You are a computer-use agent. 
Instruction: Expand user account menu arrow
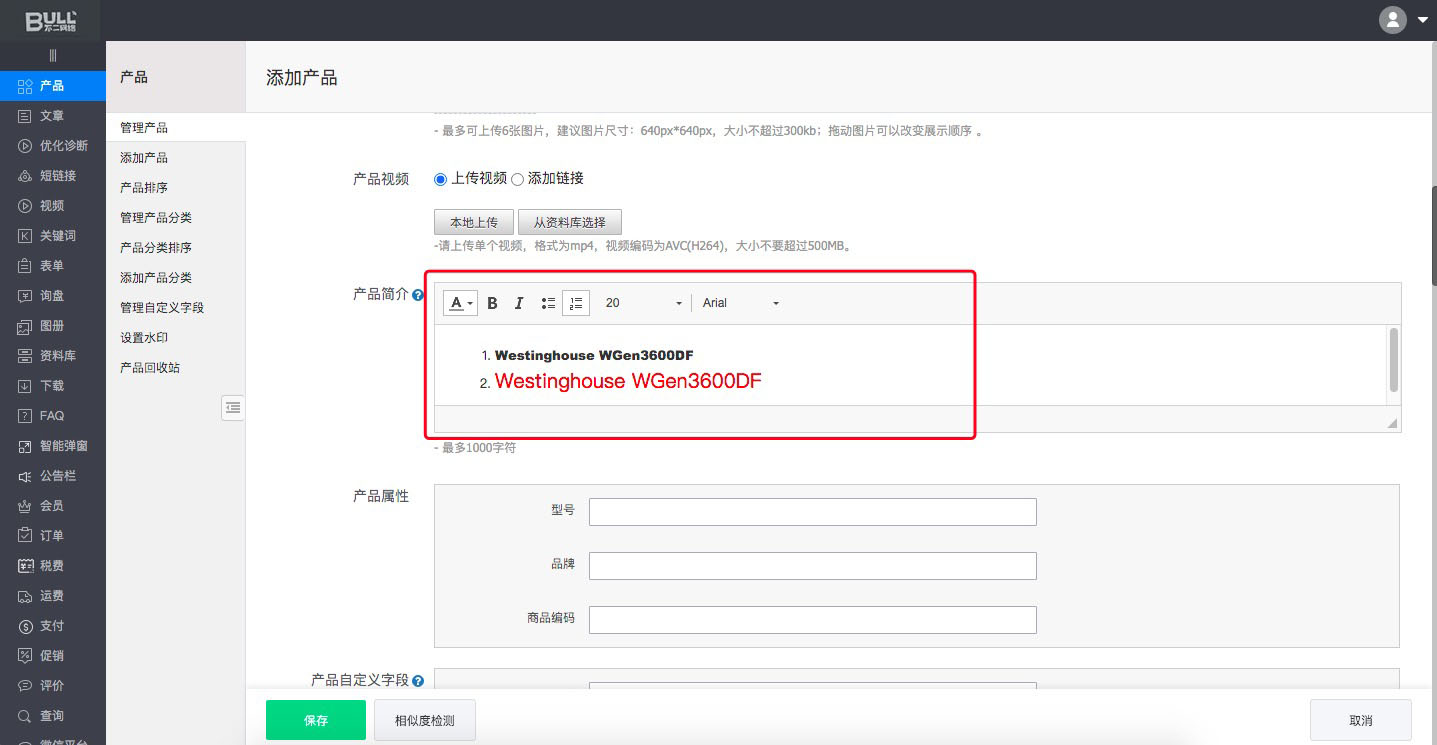[x=1423, y=20]
